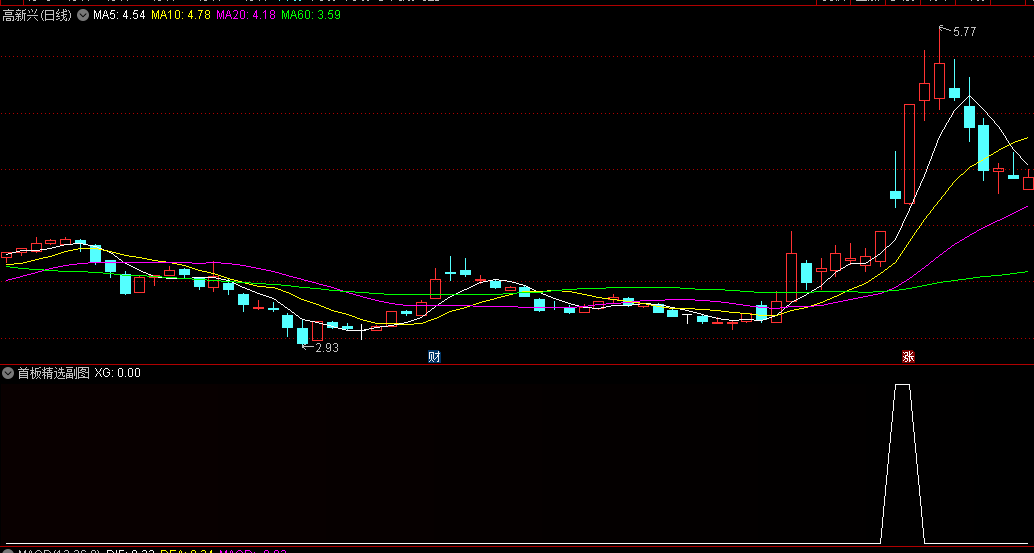Viewport: 1034px width, 553px height.
Task: Click the 首板精选副图 sub-chart indicator name
Action: coord(53,373)
